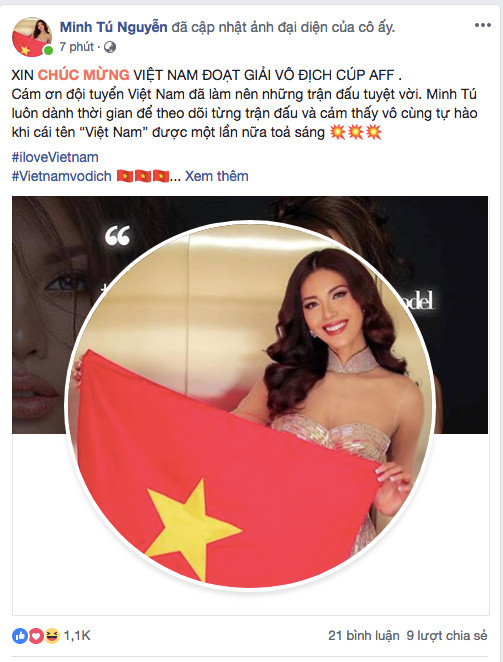Click the cover photo quotation mark icon
The width and height of the screenshot is (503, 662).
click(117, 236)
